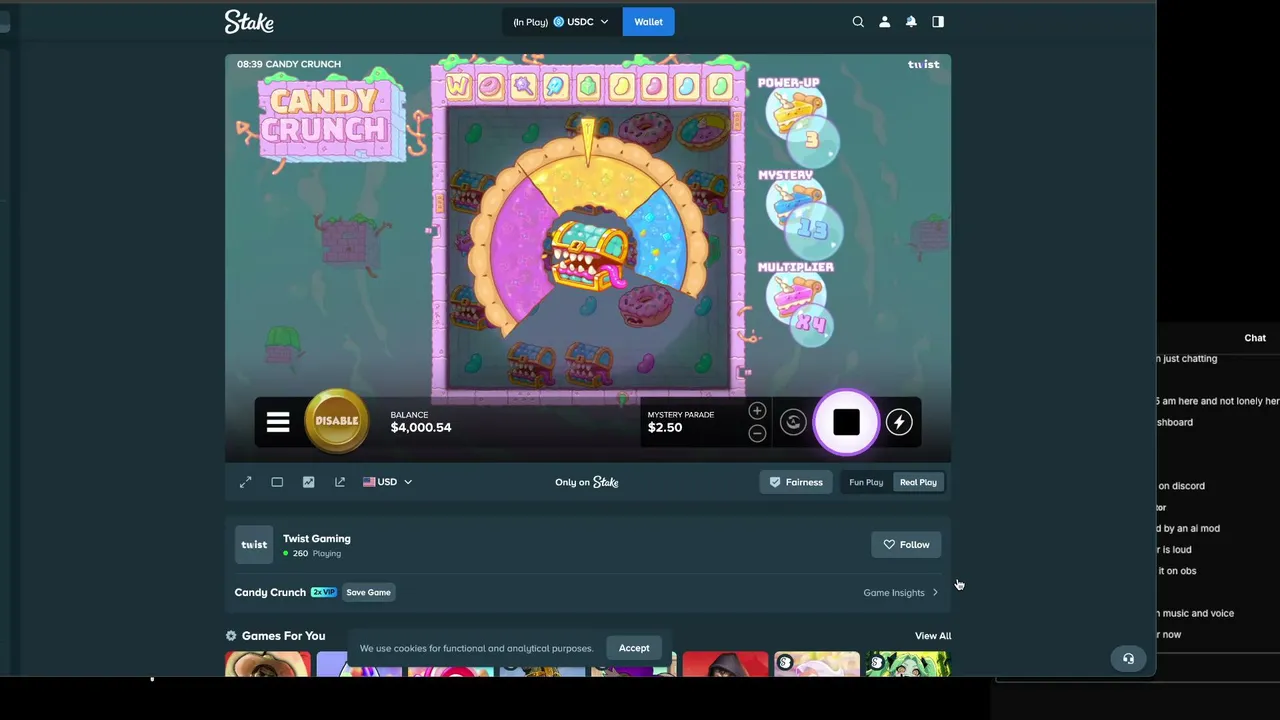This screenshot has width=1280, height=720.
Task: Open the notifications bell icon
Action: (911, 21)
